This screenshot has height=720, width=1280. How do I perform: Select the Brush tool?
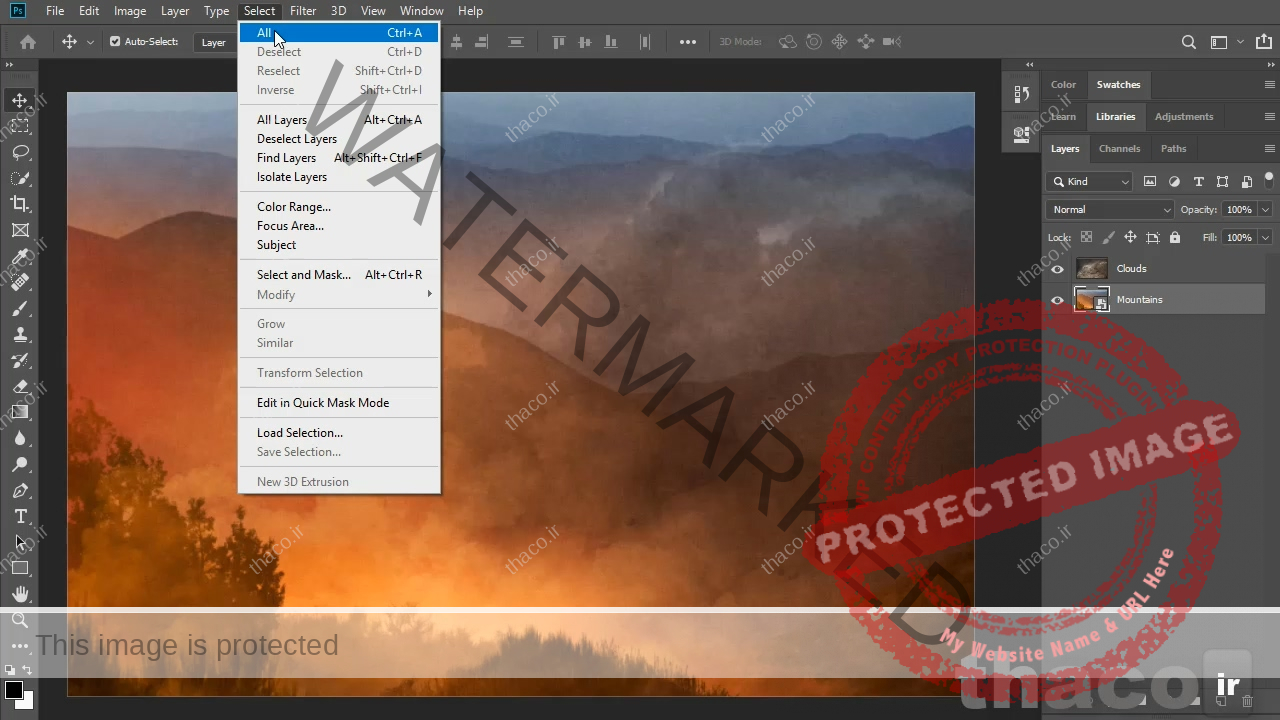[20, 308]
